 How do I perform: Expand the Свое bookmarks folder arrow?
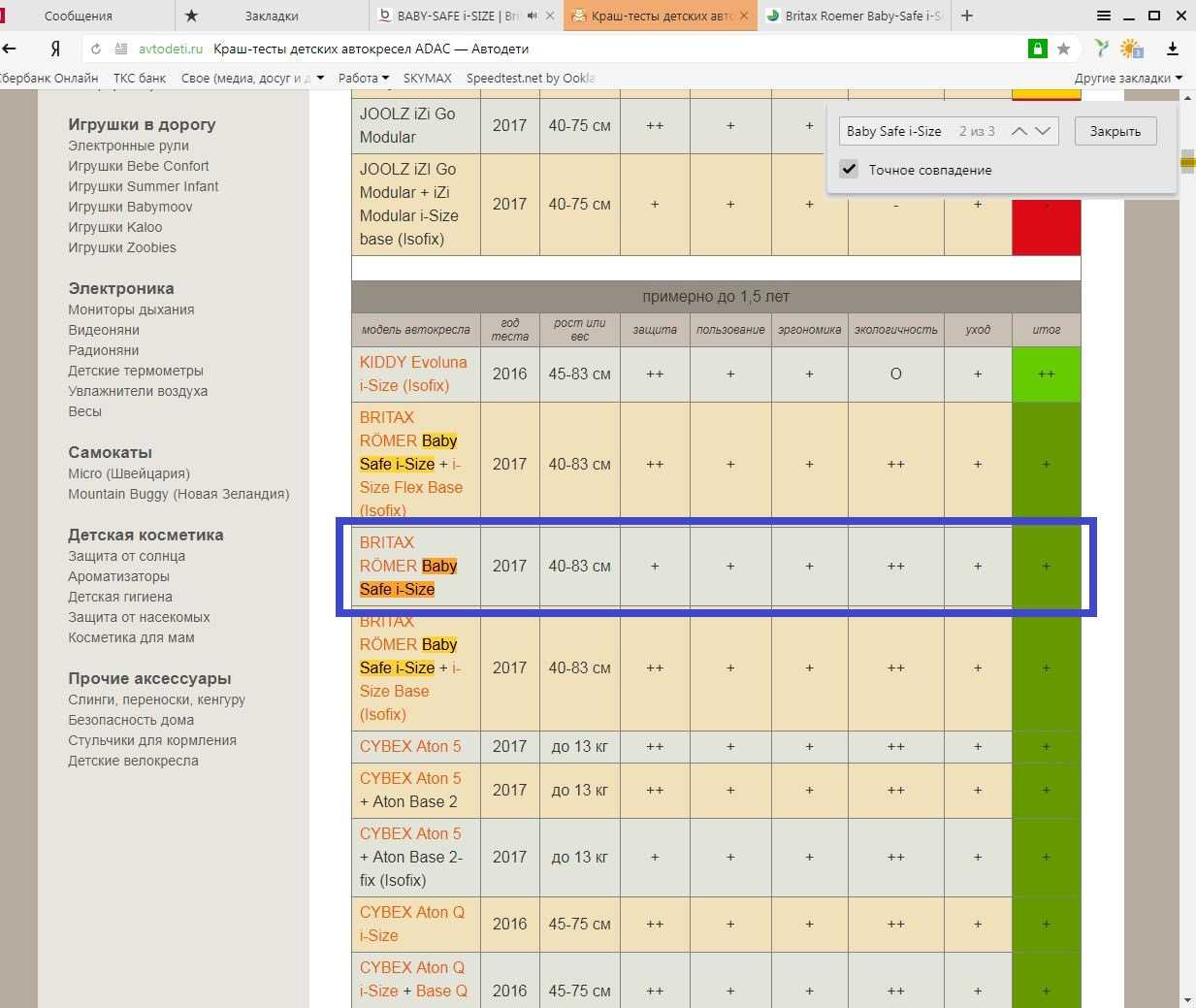[x=320, y=78]
